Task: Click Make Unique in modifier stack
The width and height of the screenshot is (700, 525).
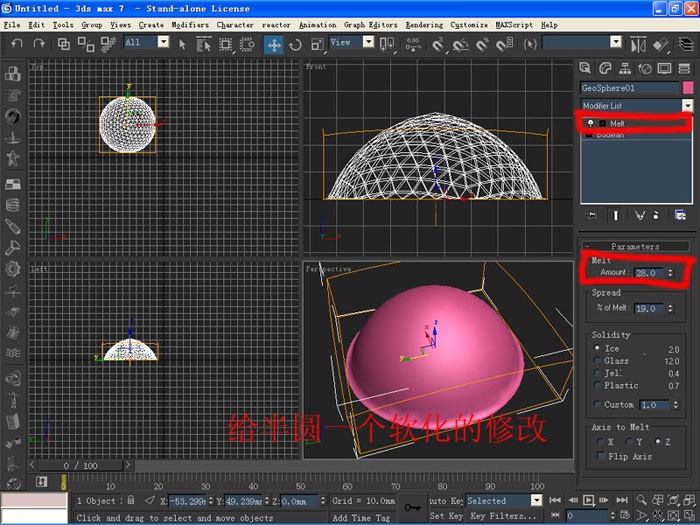Action: tap(640, 216)
